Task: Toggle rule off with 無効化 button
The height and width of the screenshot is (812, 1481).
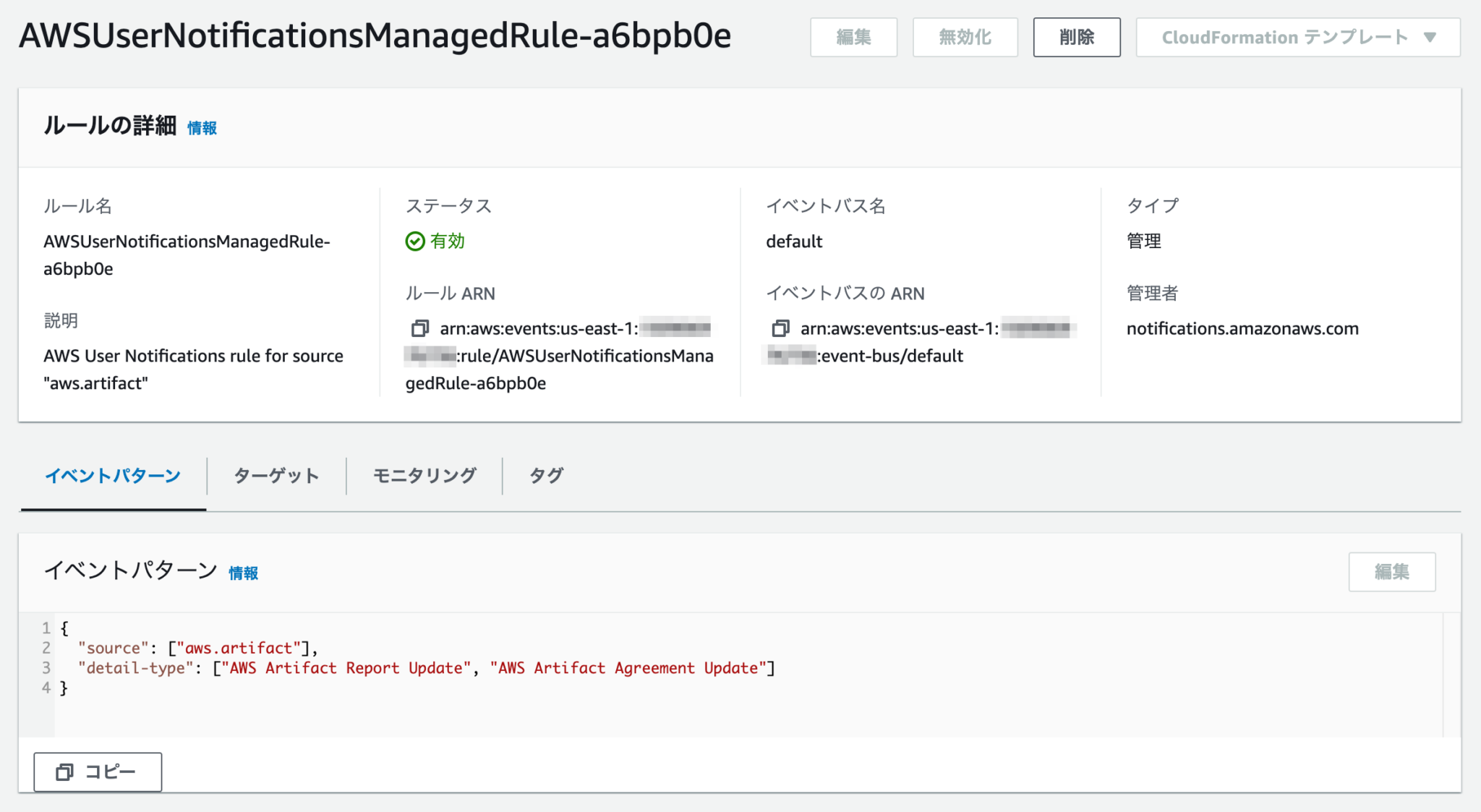Action: [964, 38]
